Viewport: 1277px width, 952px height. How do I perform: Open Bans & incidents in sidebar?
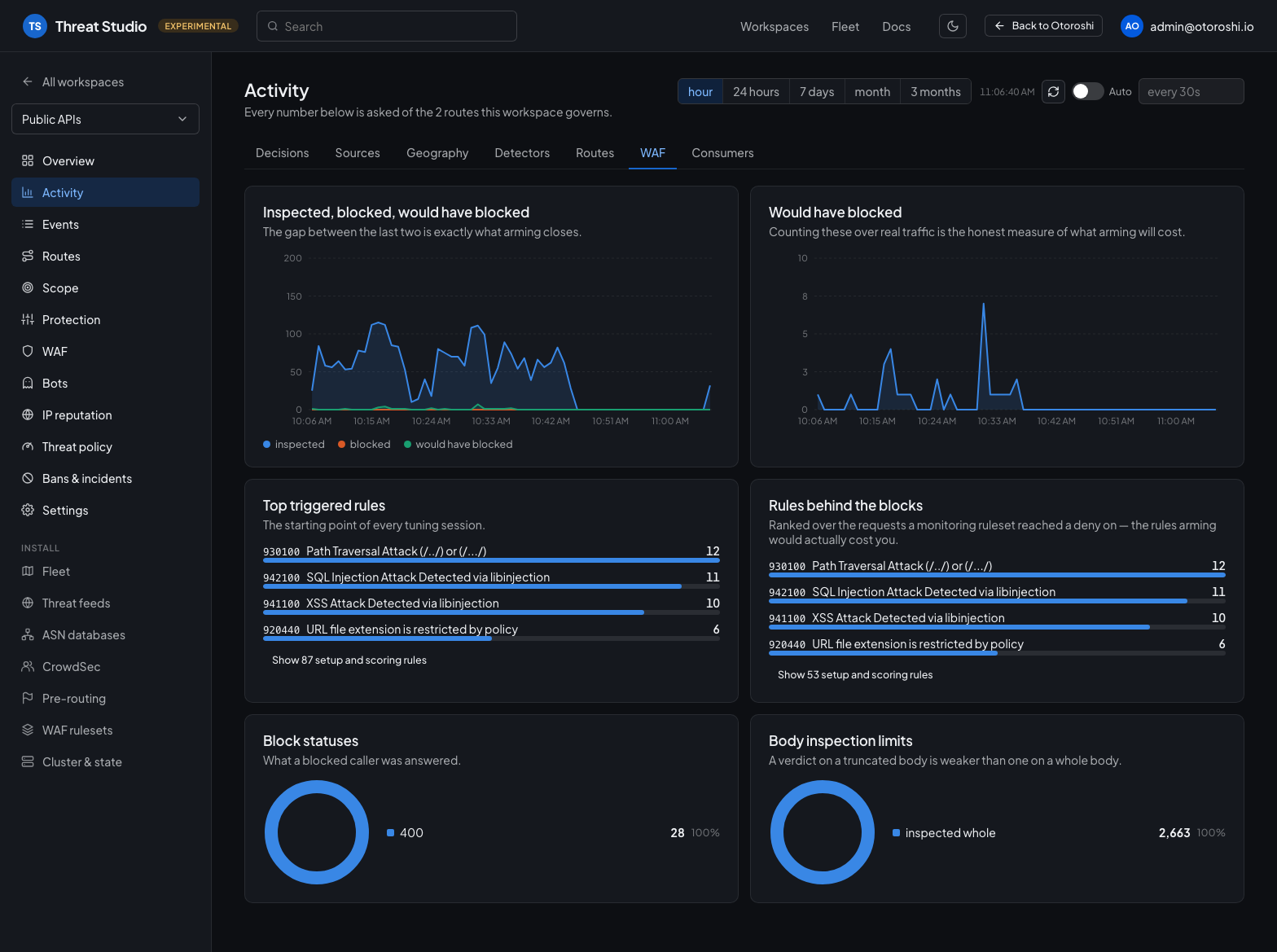105,478
